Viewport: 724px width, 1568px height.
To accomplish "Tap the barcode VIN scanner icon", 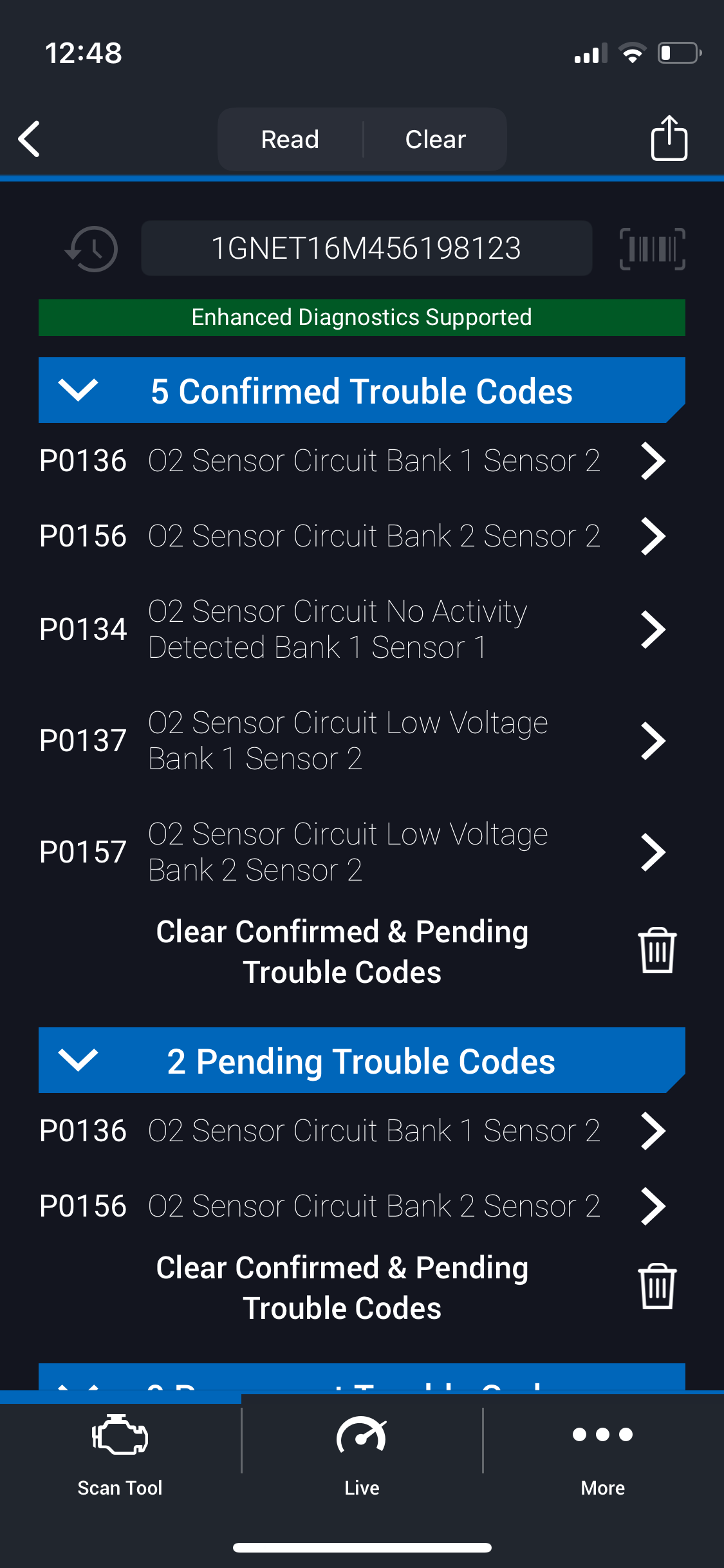I will (x=652, y=249).
